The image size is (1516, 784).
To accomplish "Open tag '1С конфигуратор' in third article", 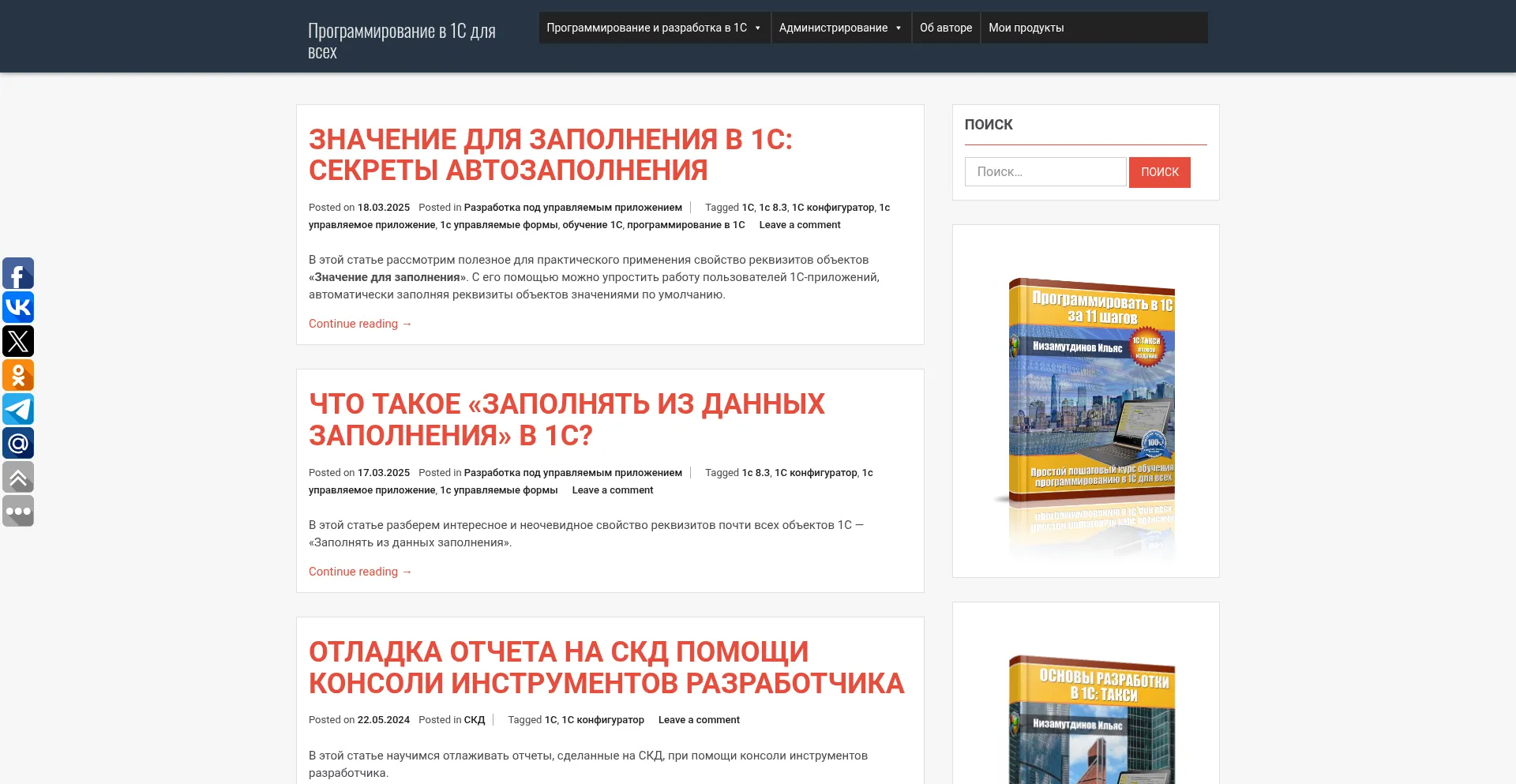I will point(603,720).
